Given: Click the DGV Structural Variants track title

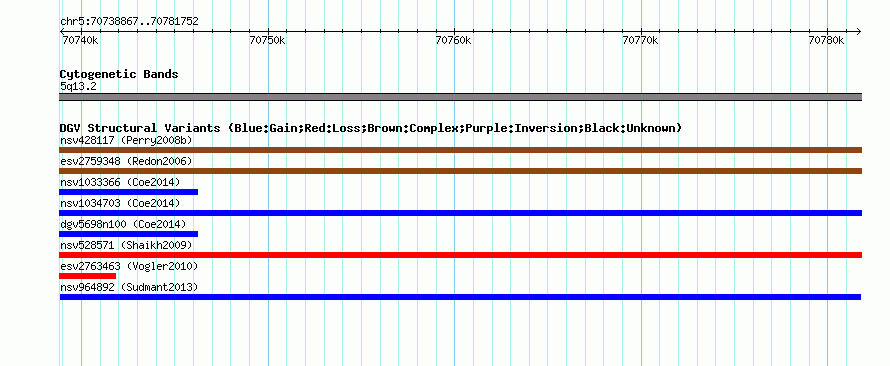Looking at the screenshot, I should tap(371, 128).
